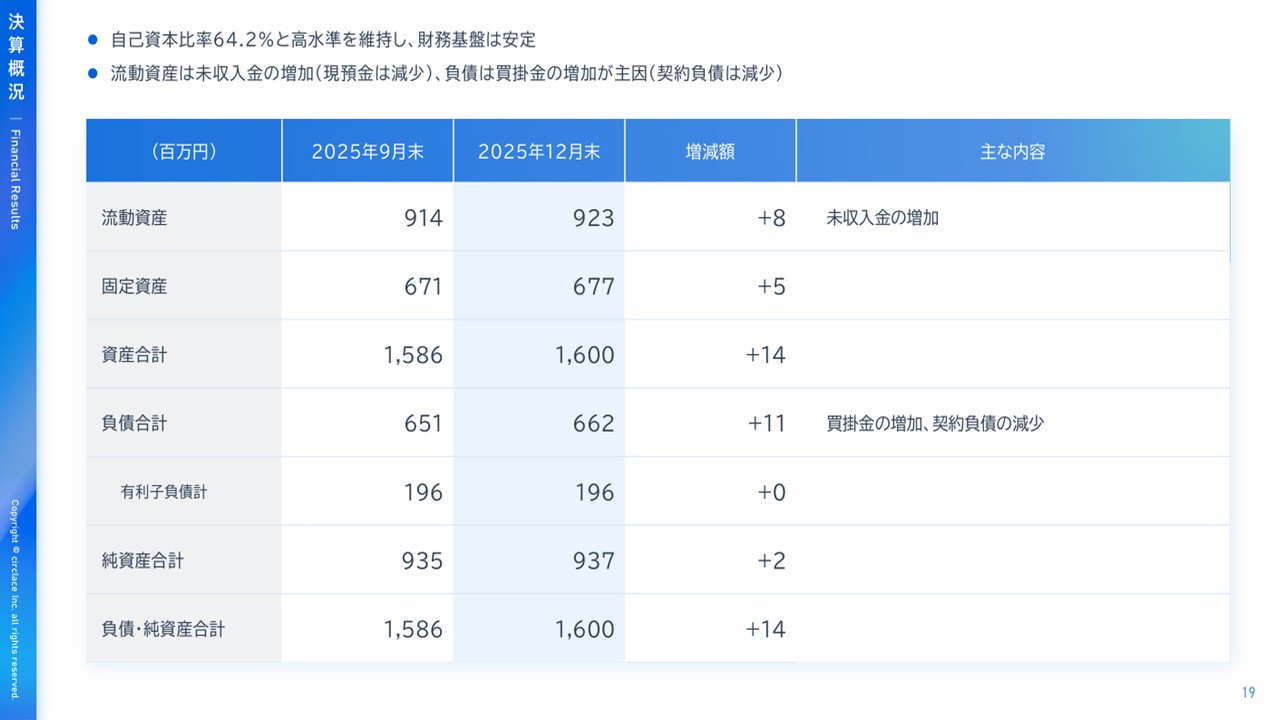Select the 2025年12月末 column header
This screenshot has width=1280, height=720.
click(x=539, y=151)
